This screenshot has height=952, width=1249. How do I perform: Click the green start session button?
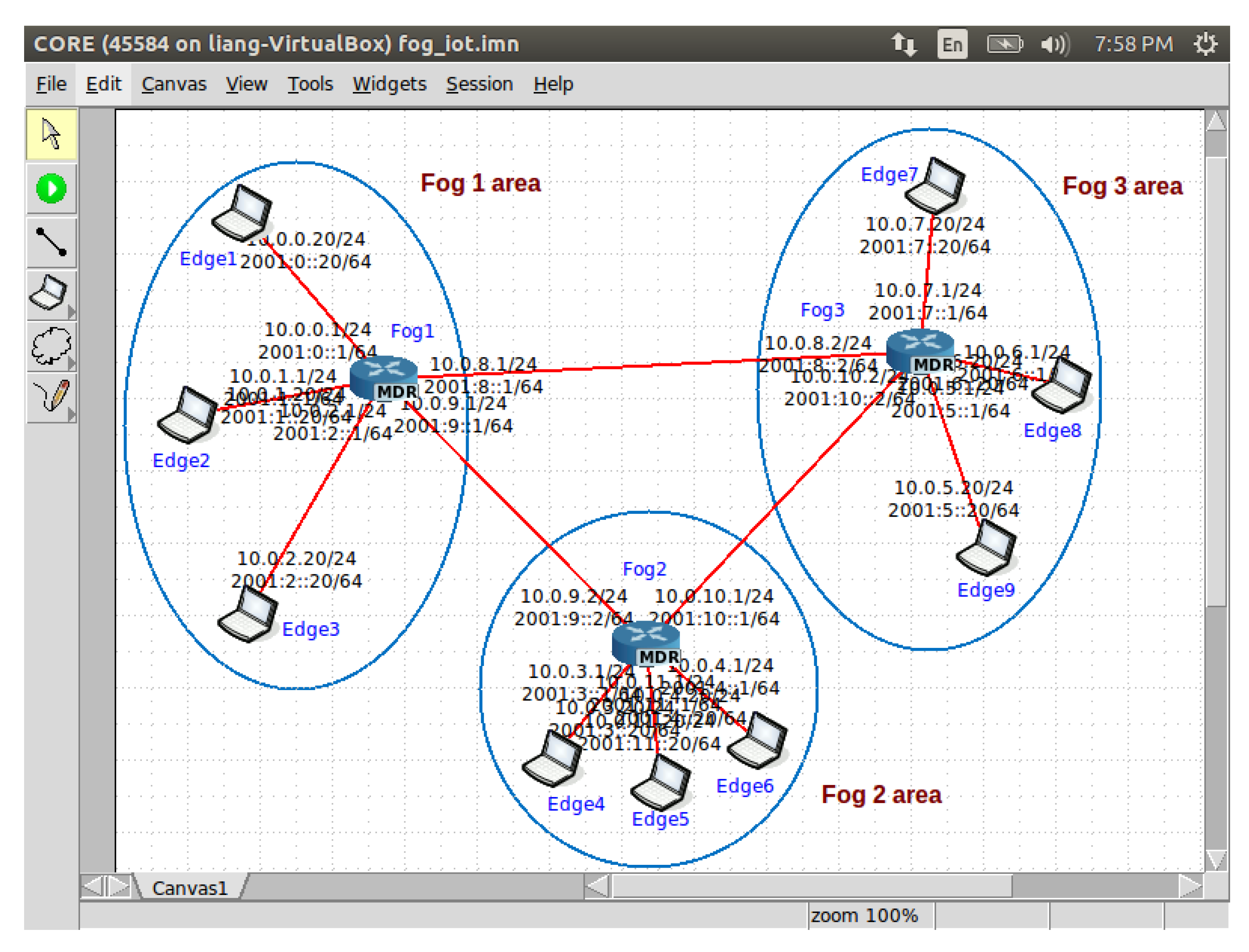pos(51,188)
